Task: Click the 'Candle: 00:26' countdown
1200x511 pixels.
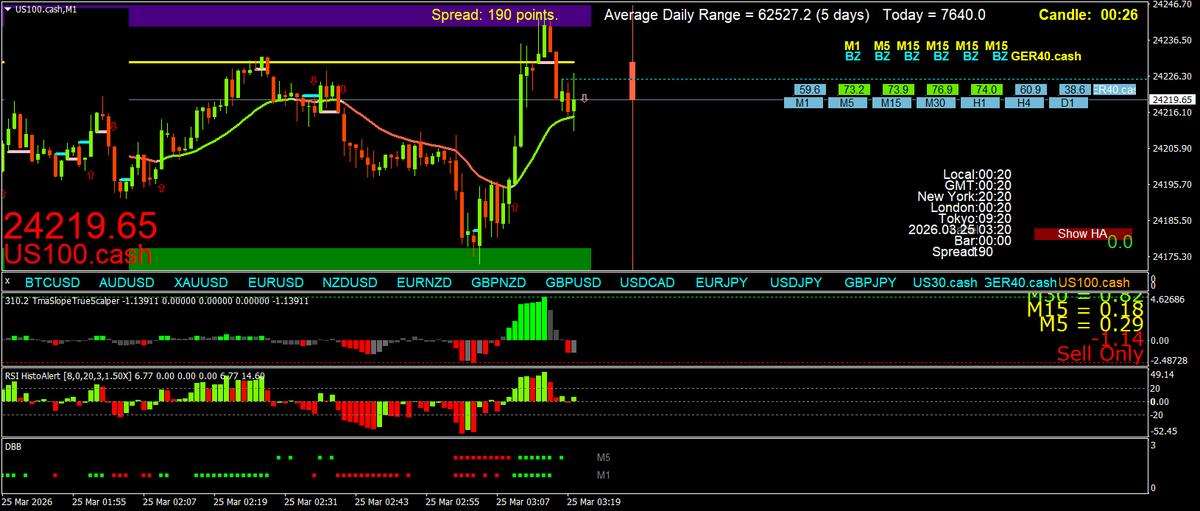Action: [1087, 15]
